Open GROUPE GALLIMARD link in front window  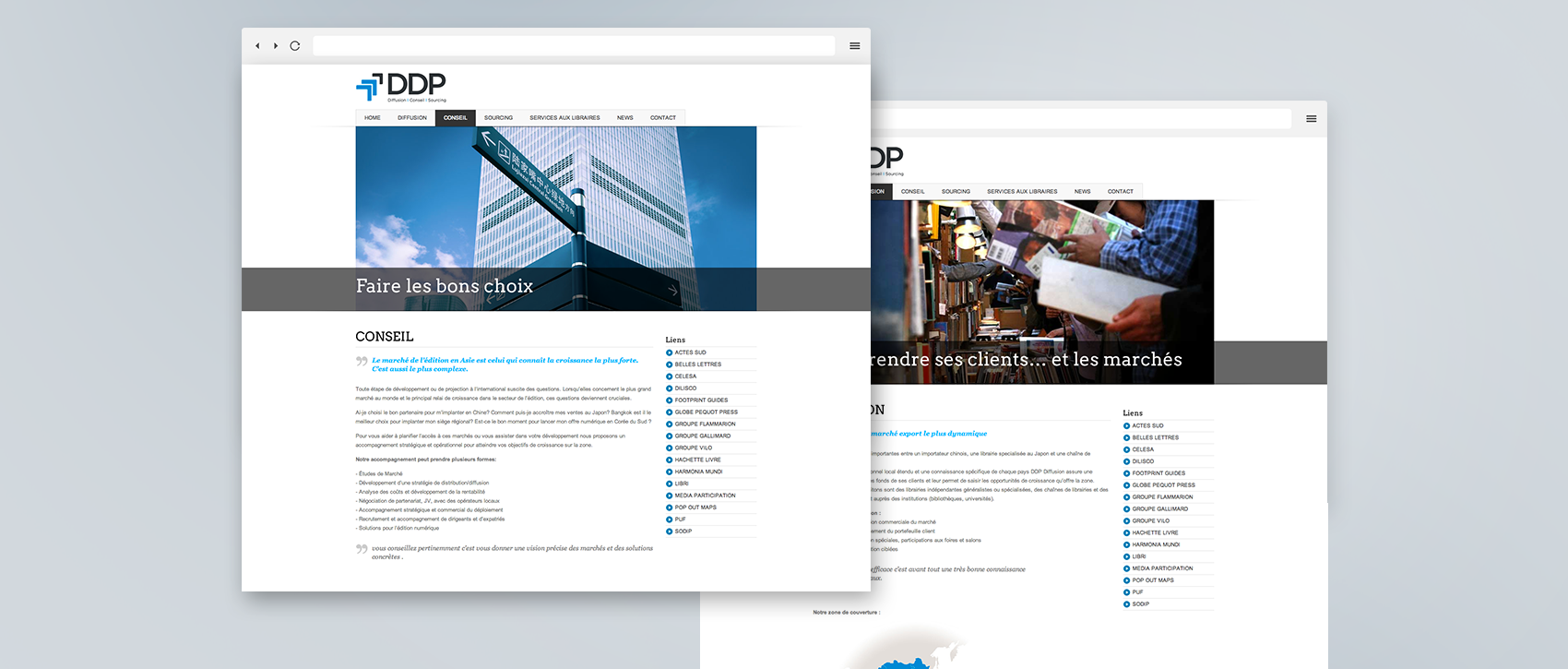(x=703, y=436)
